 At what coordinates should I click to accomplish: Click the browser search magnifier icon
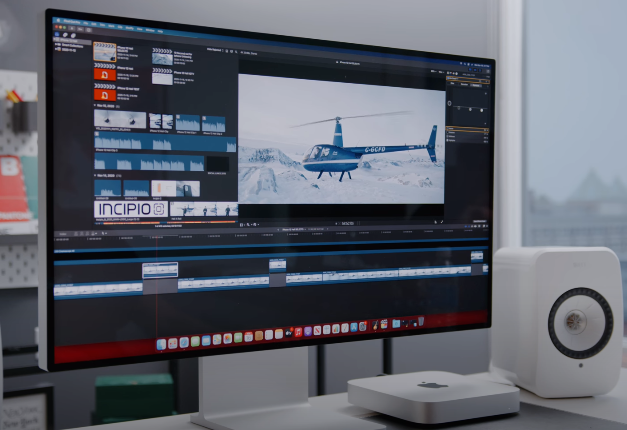tap(236, 52)
